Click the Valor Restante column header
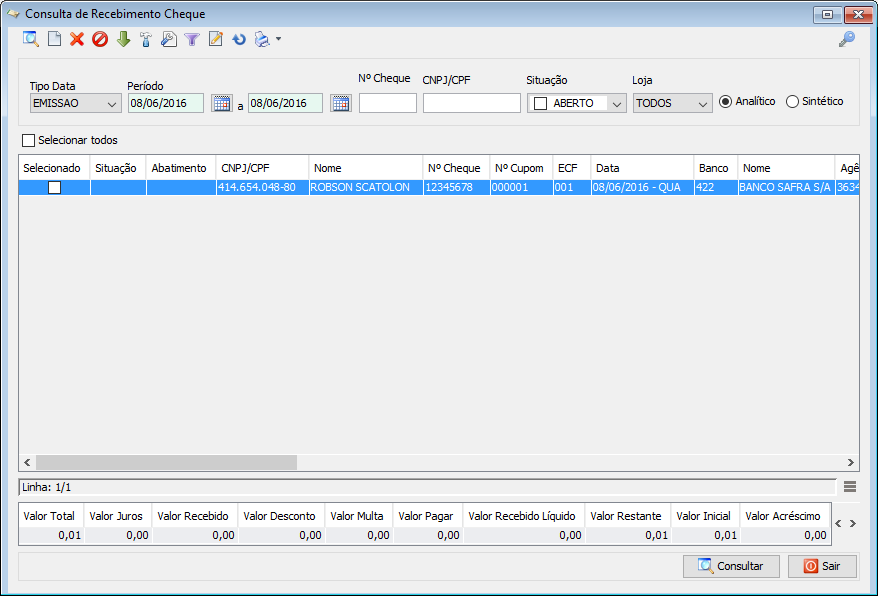 point(628,516)
